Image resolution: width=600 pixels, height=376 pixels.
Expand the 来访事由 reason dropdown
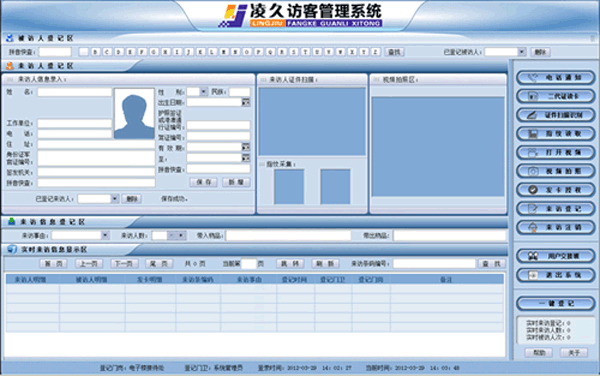click(x=105, y=236)
